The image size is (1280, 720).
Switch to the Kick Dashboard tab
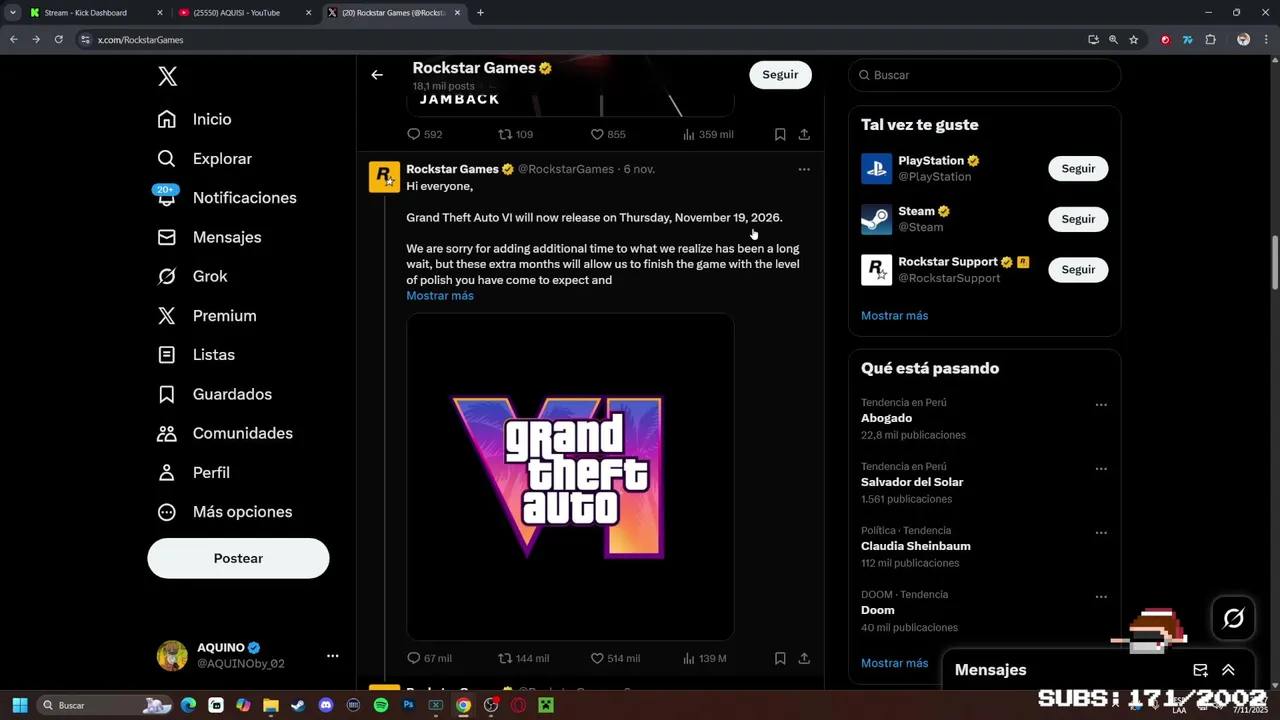click(x=97, y=13)
